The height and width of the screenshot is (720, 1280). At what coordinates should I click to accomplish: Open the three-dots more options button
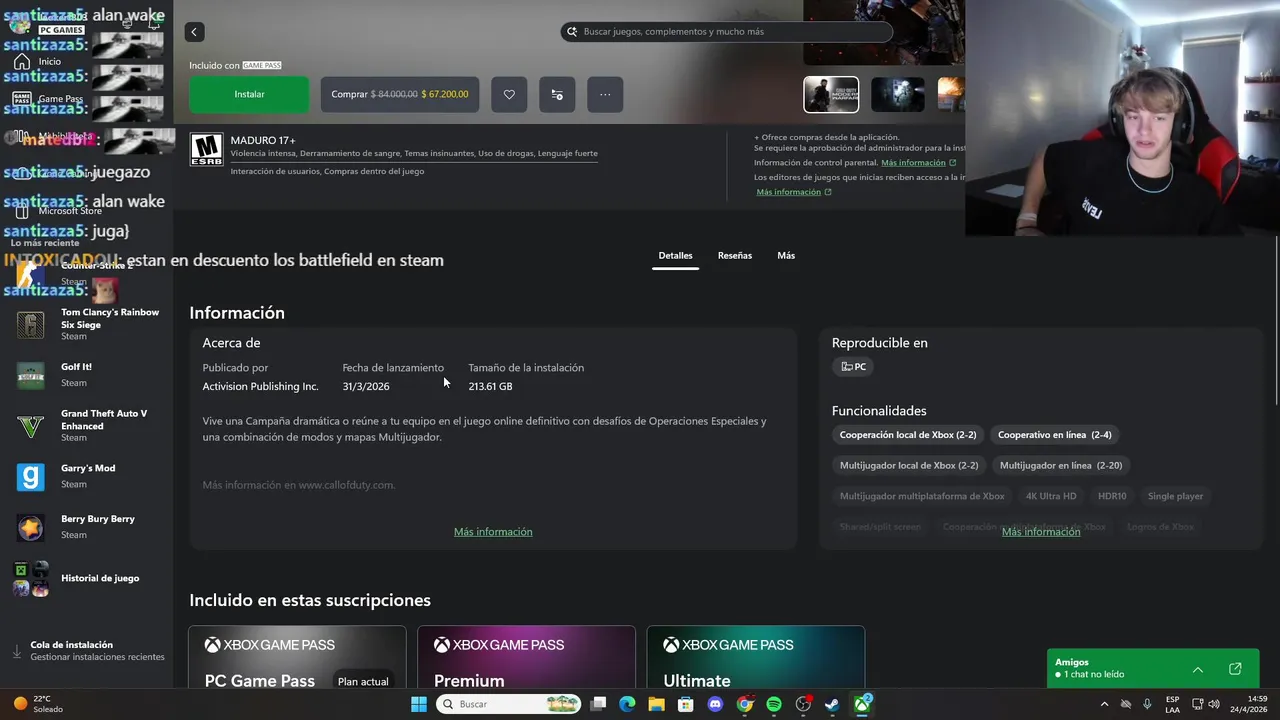tap(605, 94)
